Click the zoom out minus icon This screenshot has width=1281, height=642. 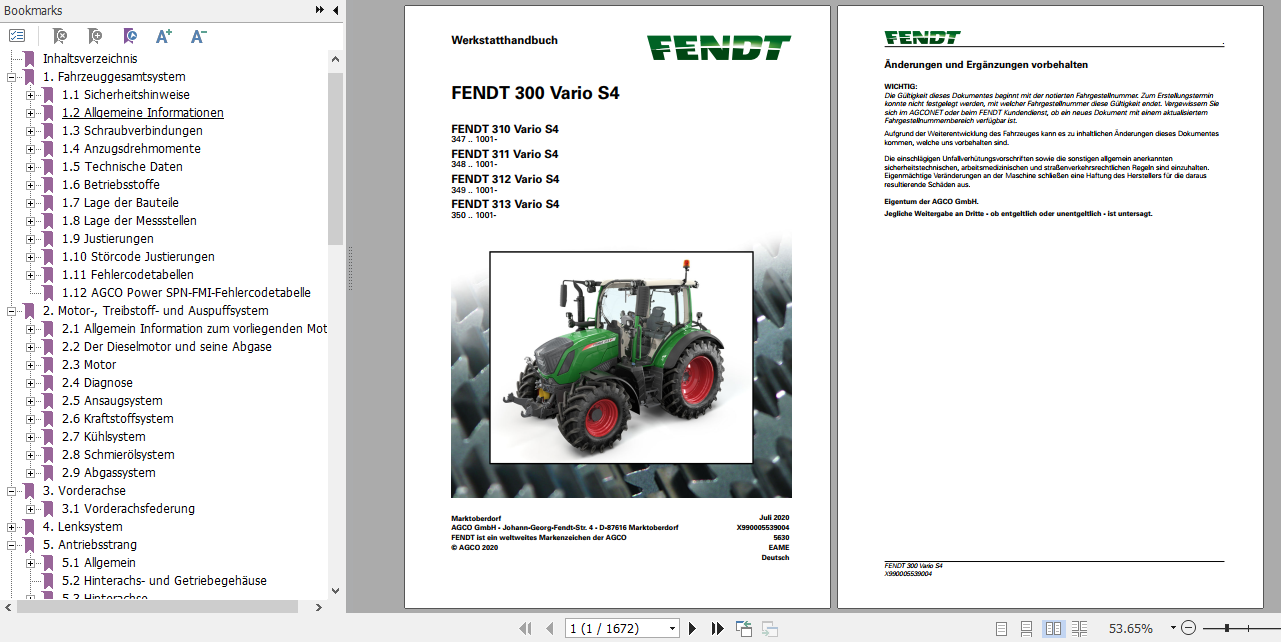point(1188,628)
